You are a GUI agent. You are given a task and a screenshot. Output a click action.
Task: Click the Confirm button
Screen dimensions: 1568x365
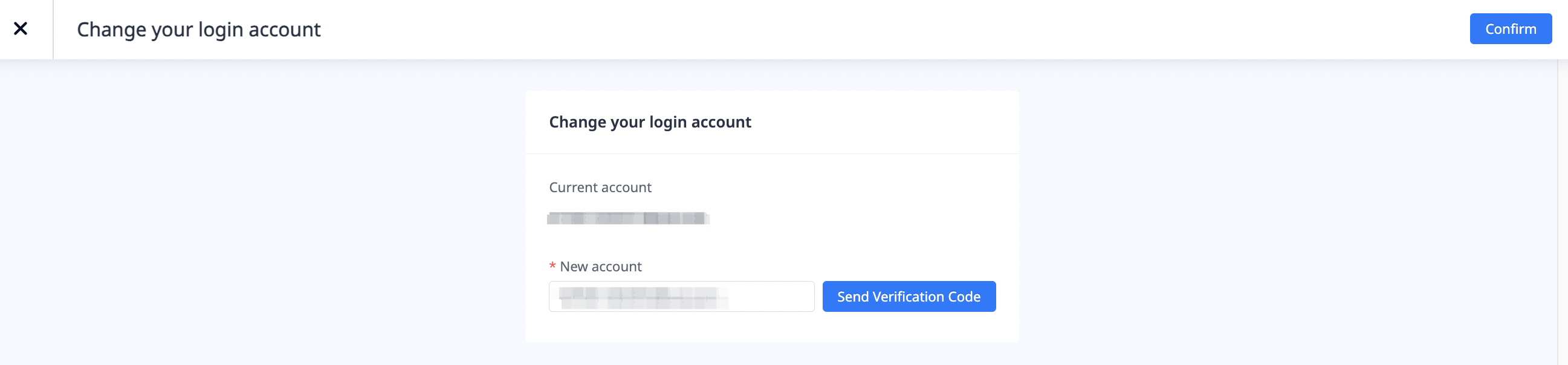(1509, 28)
